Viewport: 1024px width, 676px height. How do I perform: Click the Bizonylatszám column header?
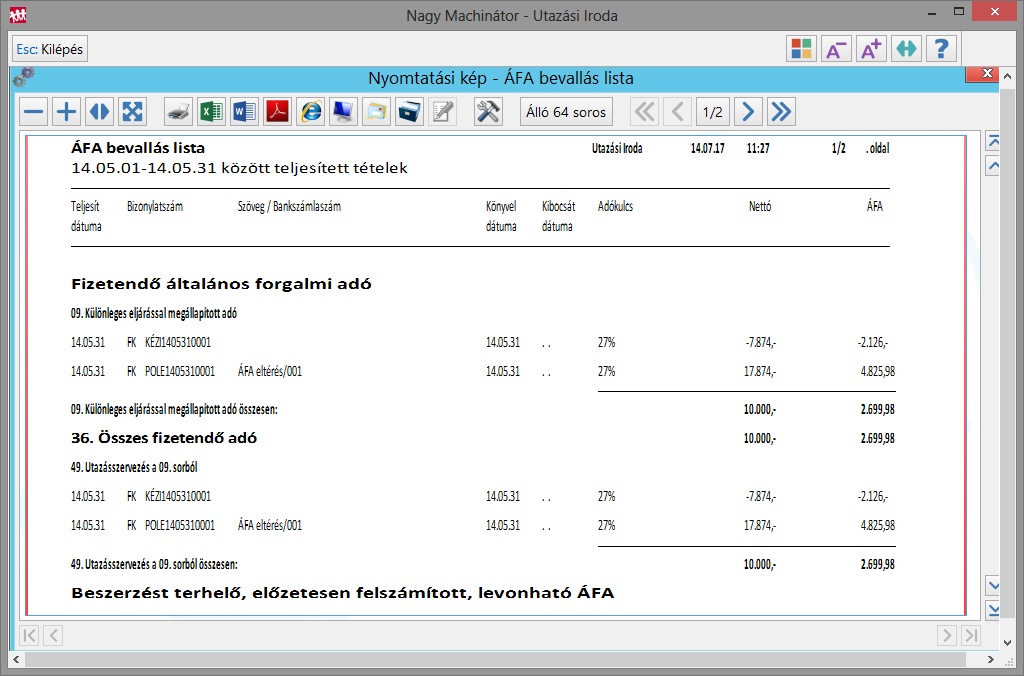click(155, 206)
